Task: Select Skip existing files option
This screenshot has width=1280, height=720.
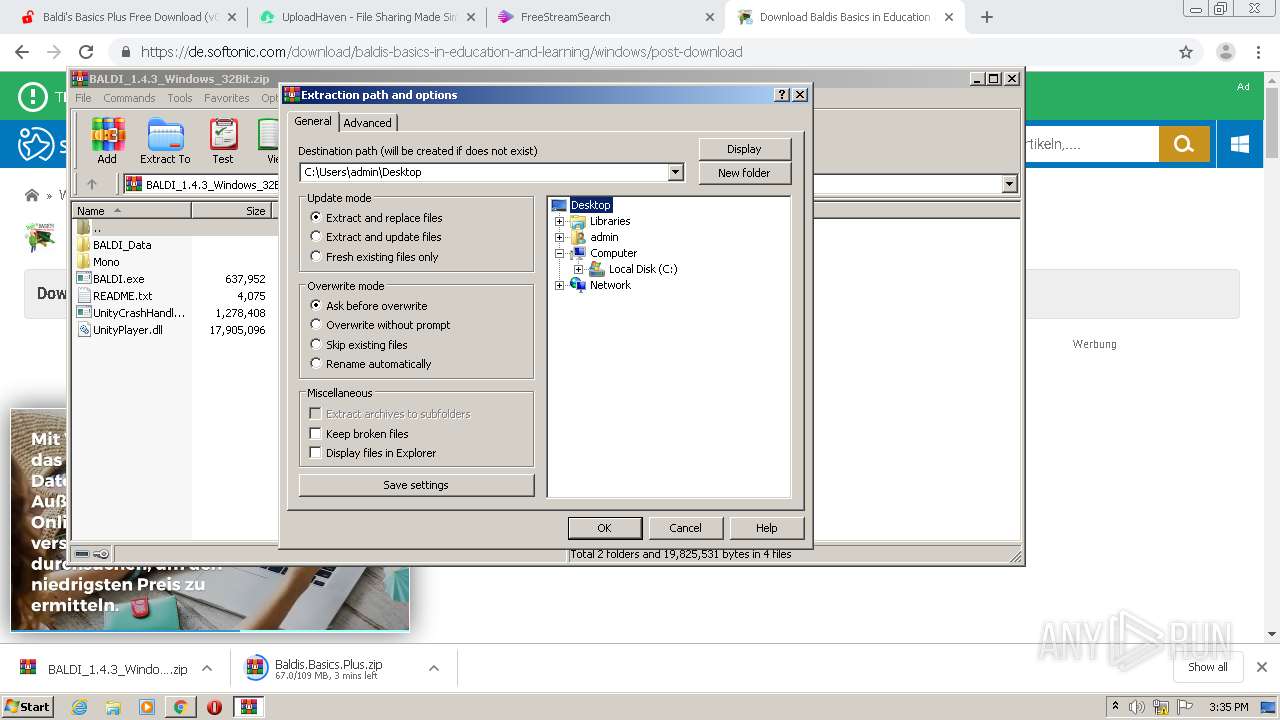Action: point(316,345)
